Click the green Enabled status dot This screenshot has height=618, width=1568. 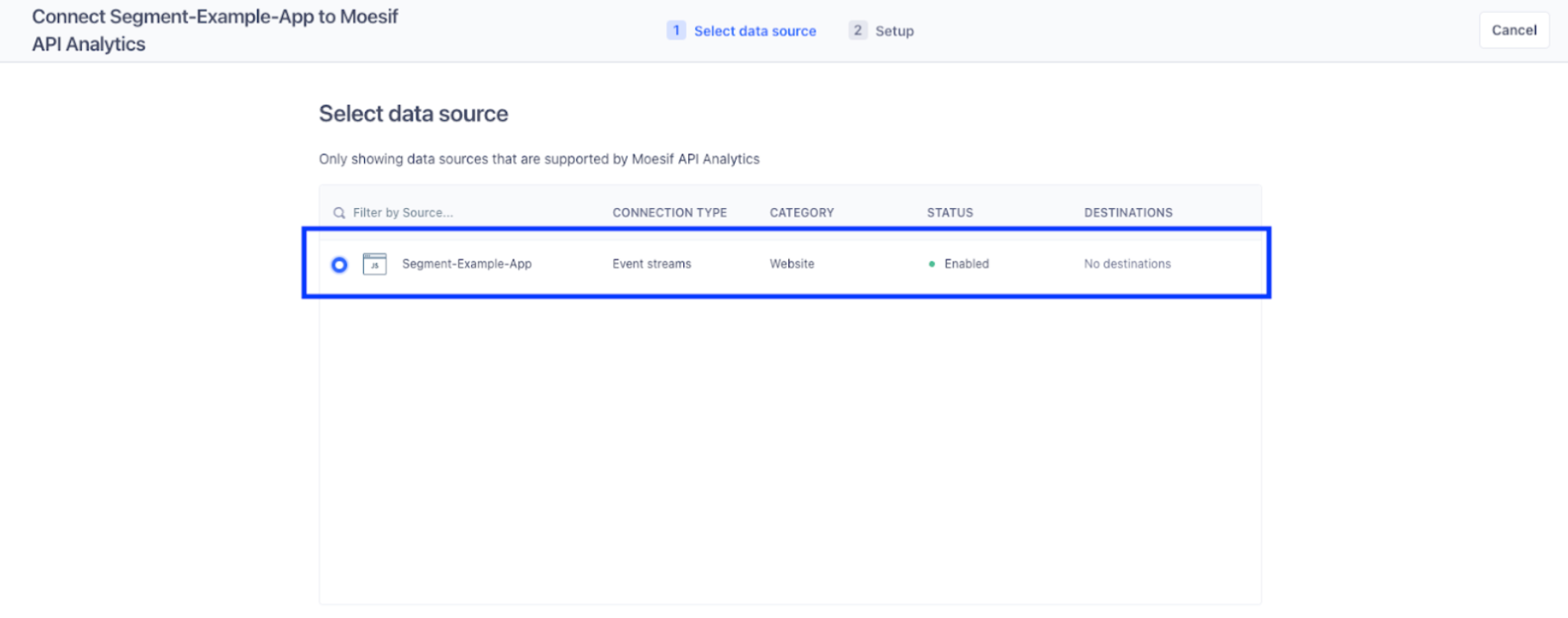931,264
